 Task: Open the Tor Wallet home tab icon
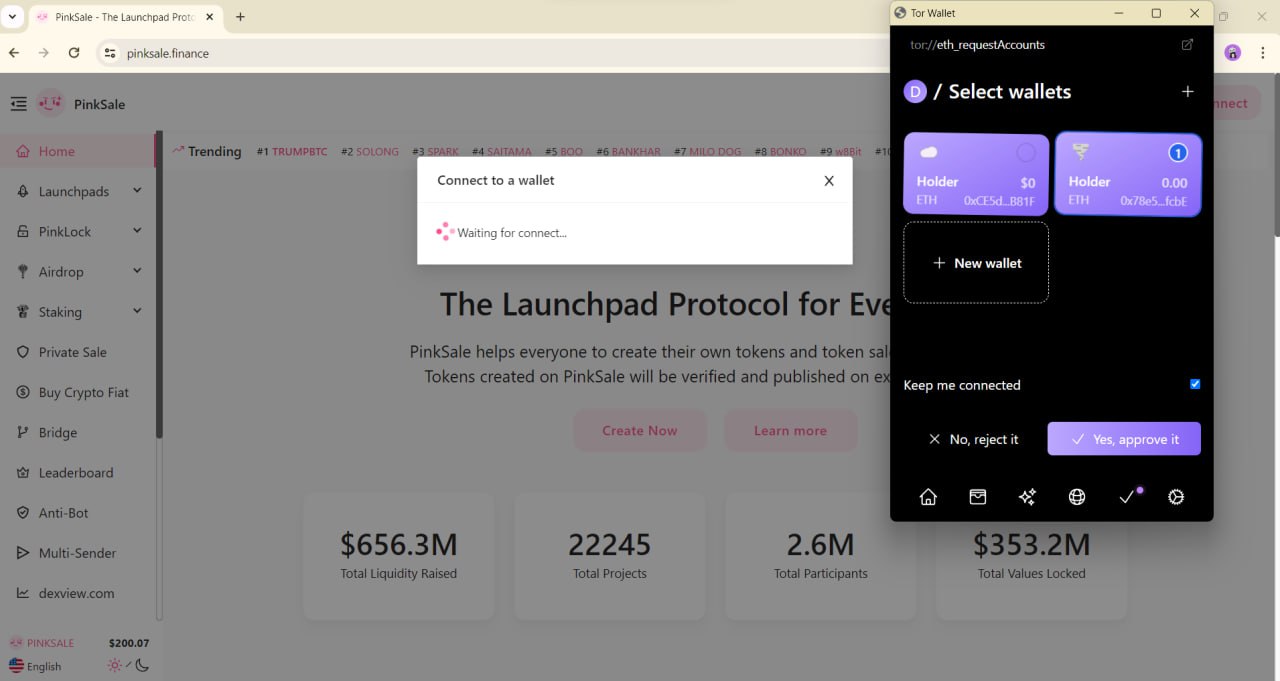click(x=928, y=497)
